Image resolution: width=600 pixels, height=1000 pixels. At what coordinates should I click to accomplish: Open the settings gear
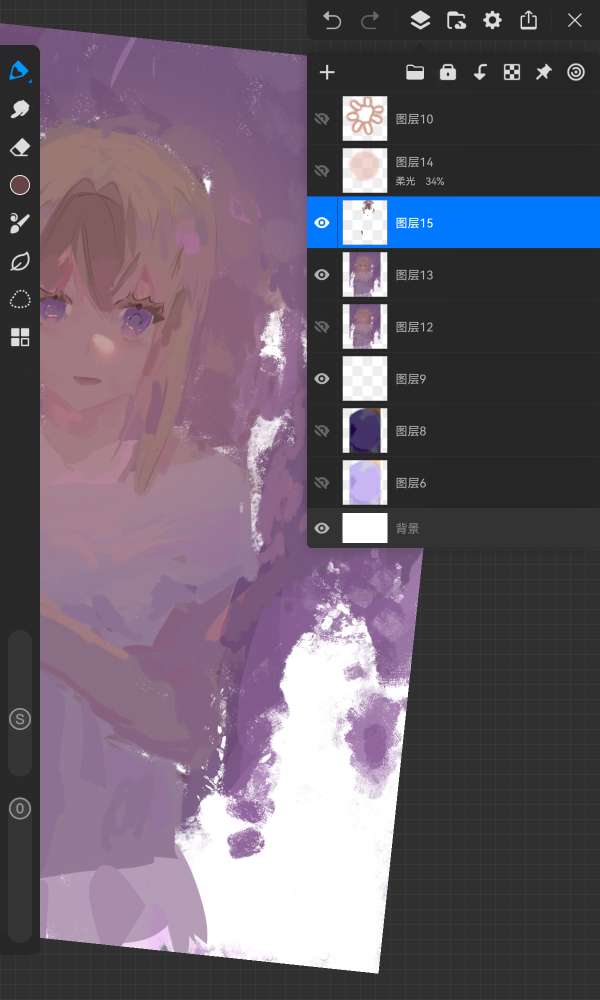tap(492, 21)
